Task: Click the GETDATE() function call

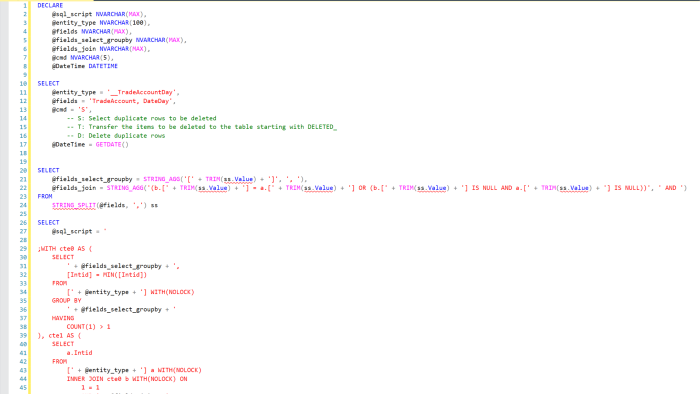Action: coord(112,145)
